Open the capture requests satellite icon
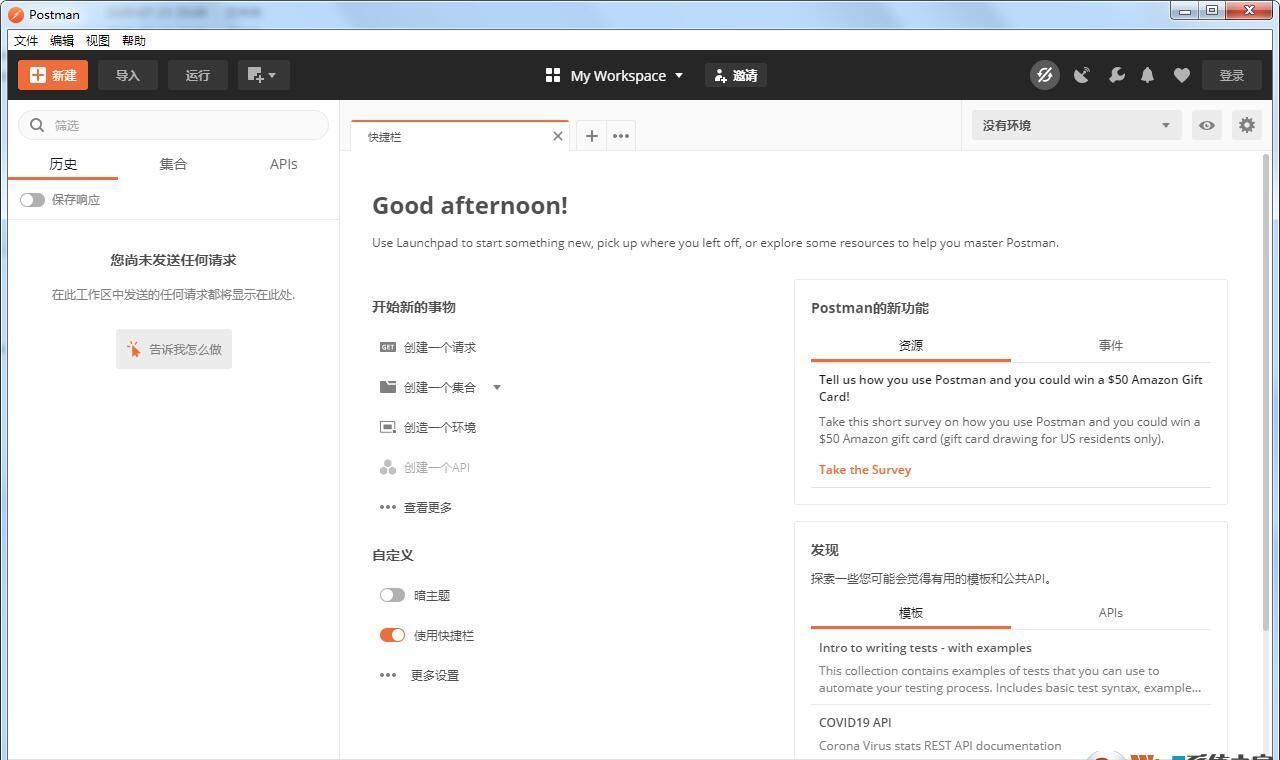1280x760 pixels. point(1081,75)
